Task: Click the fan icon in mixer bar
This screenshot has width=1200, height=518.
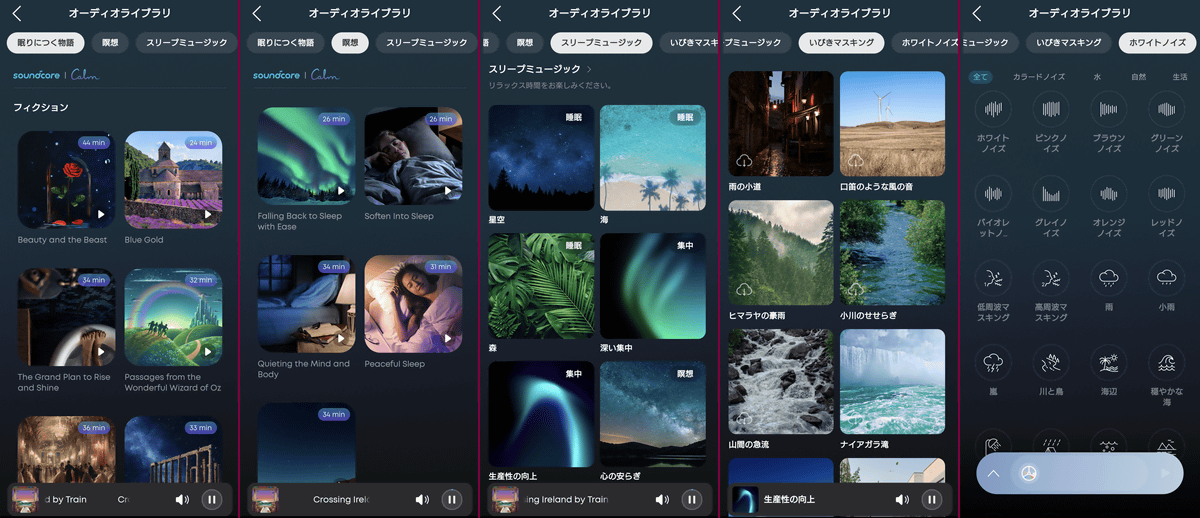Action: tap(1030, 474)
